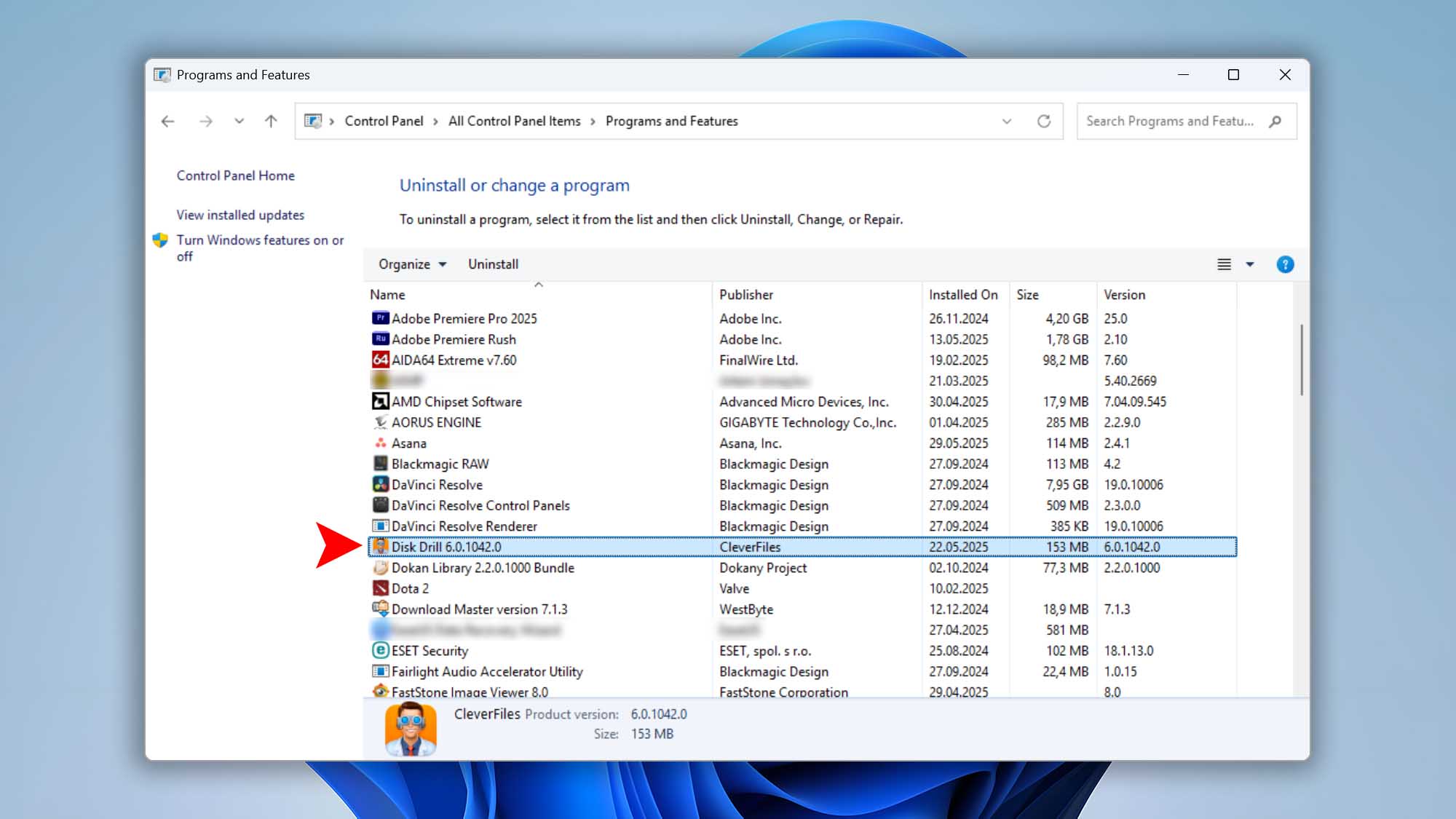Sort by the Size column header
The height and width of the screenshot is (819, 1456).
tap(1052, 294)
